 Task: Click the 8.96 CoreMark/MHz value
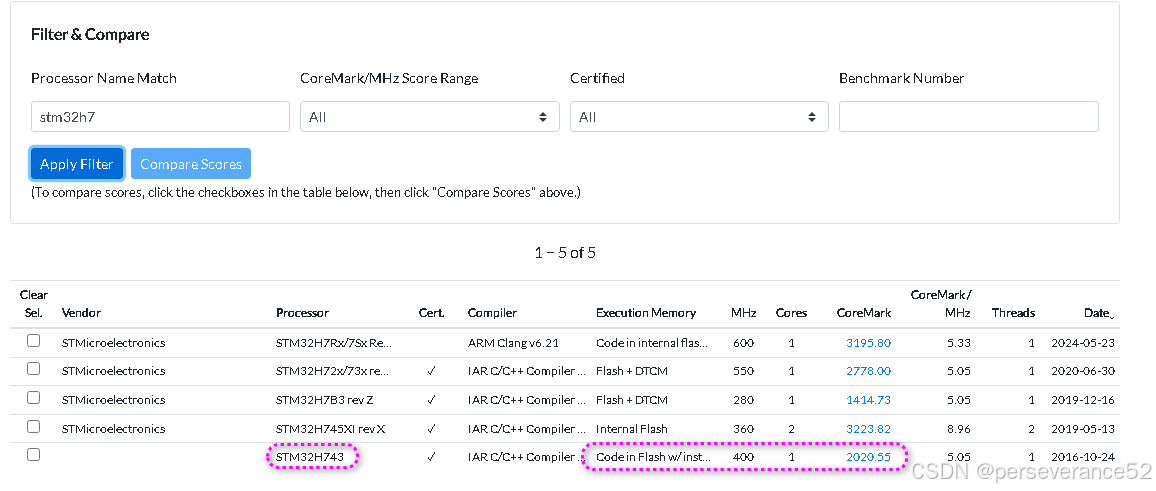click(960, 428)
